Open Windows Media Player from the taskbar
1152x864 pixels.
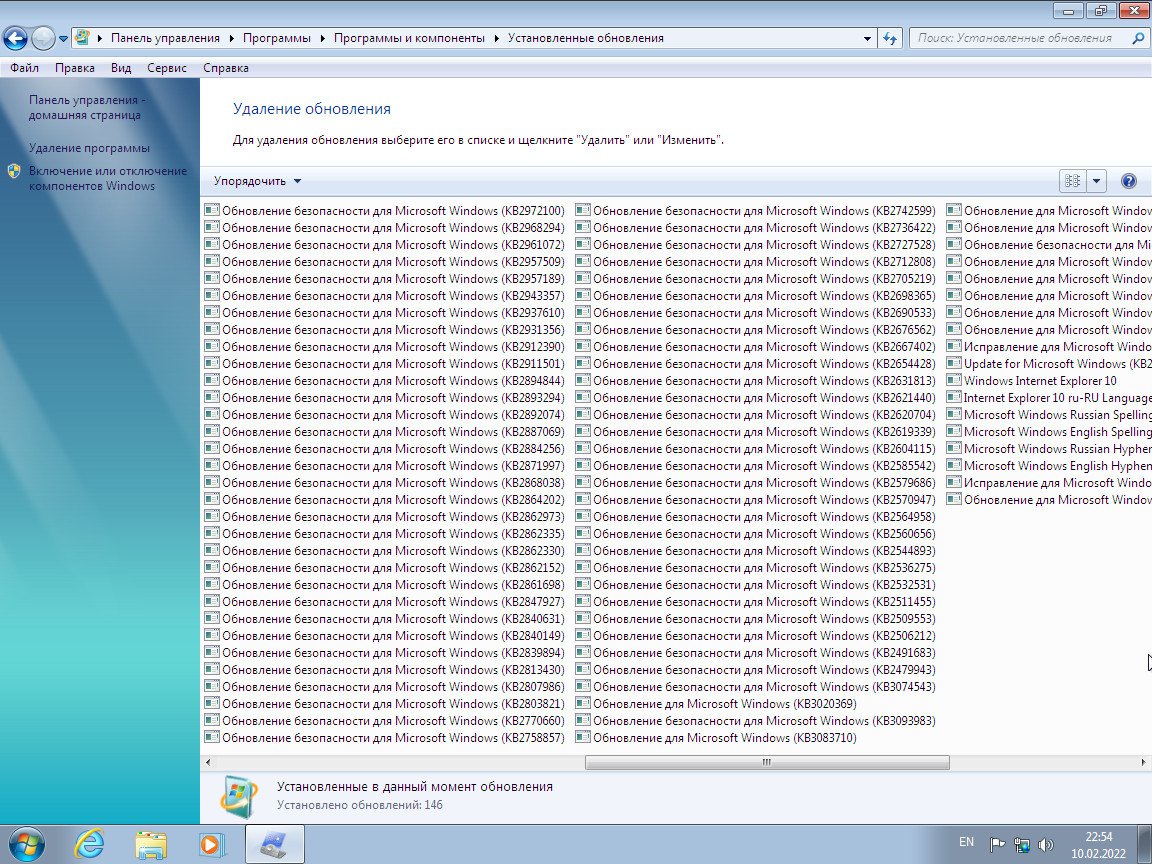tap(212, 844)
